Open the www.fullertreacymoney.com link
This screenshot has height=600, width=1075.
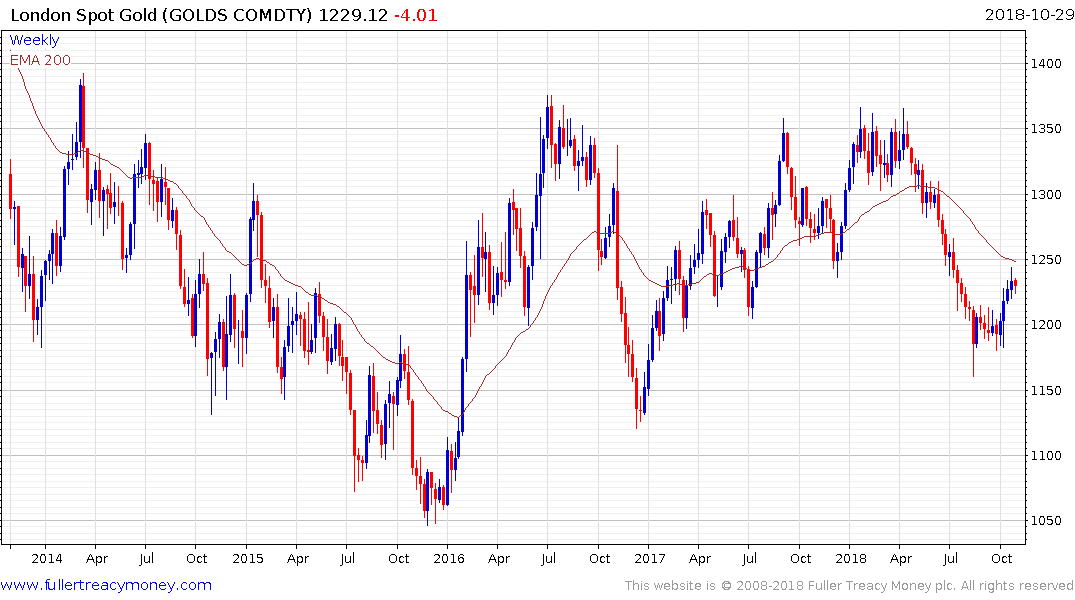(106, 585)
